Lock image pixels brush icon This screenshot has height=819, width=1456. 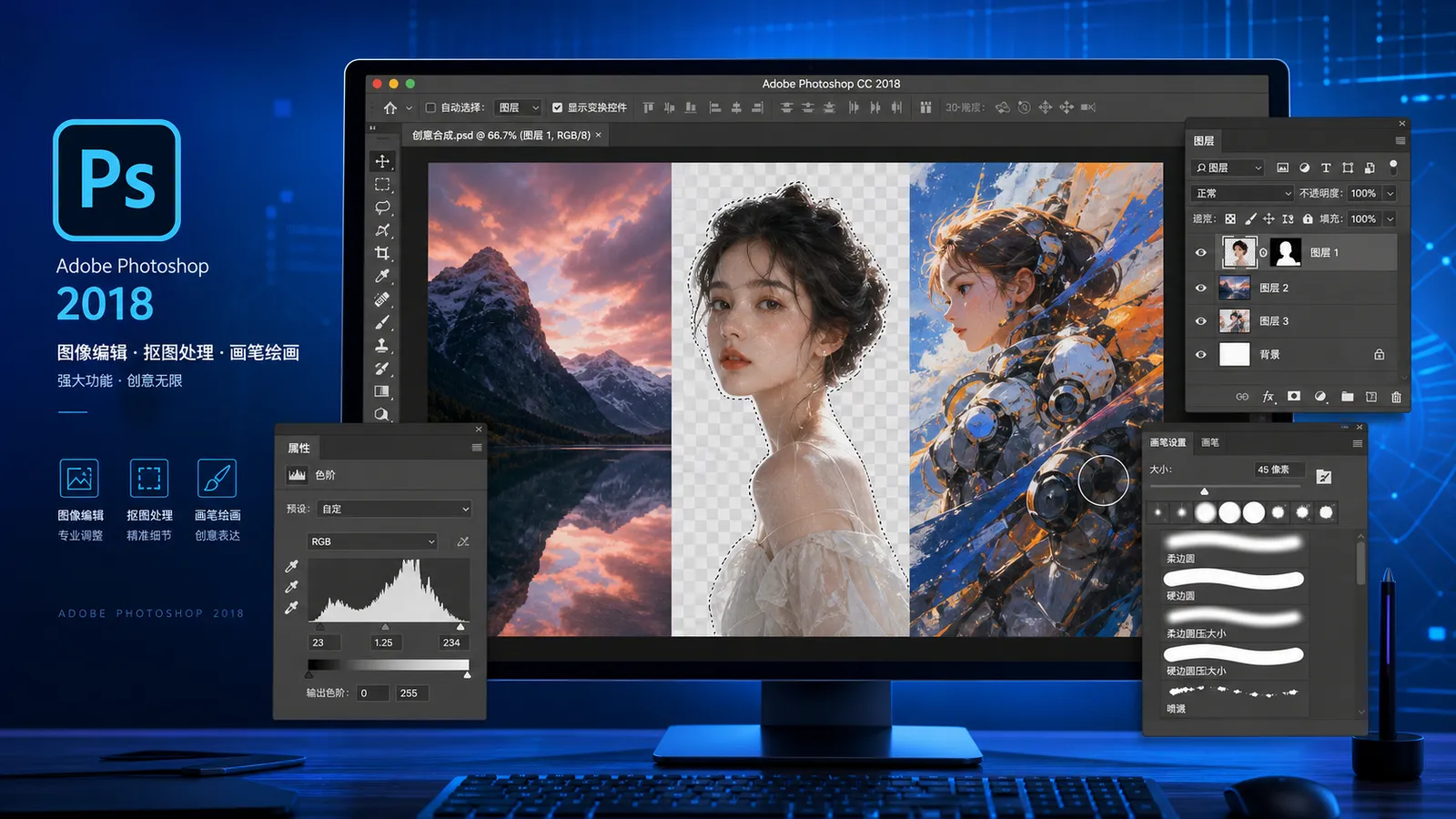[x=1250, y=219]
